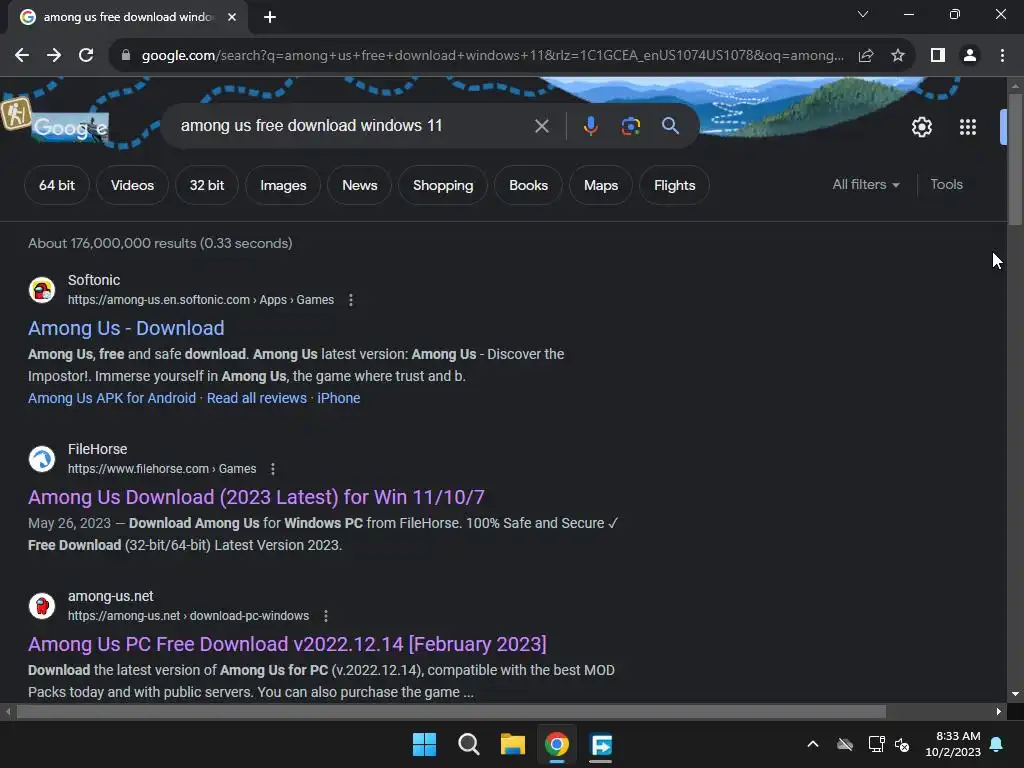
Task: Open Windows taskbar search
Action: [x=468, y=744]
